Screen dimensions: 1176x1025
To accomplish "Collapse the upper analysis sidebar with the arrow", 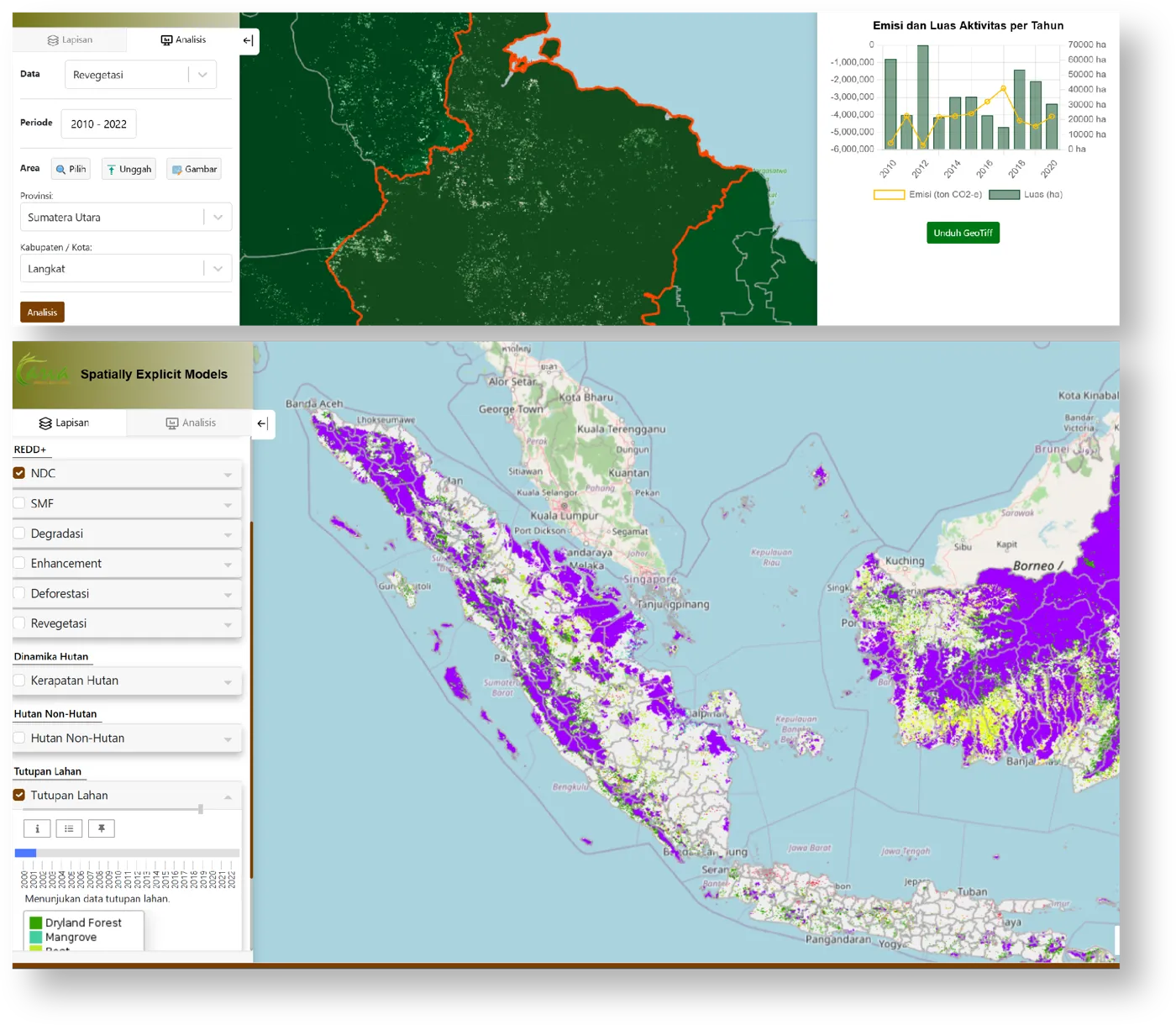I will tap(249, 40).
